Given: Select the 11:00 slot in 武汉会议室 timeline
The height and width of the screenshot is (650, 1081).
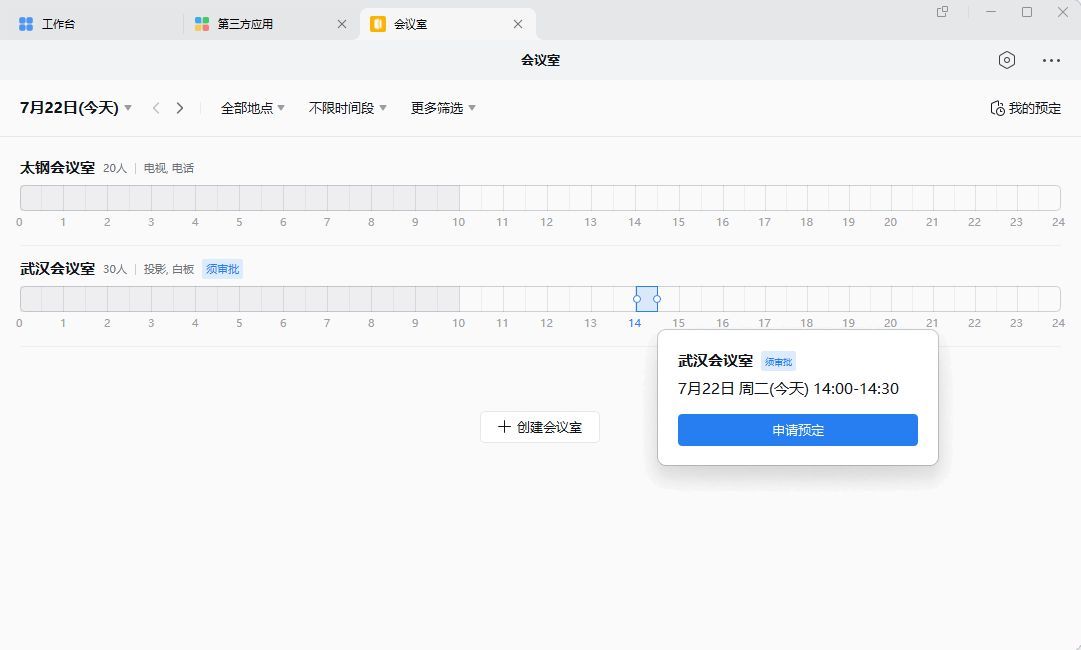Looking at the screenshot, I should coord(513,299).
